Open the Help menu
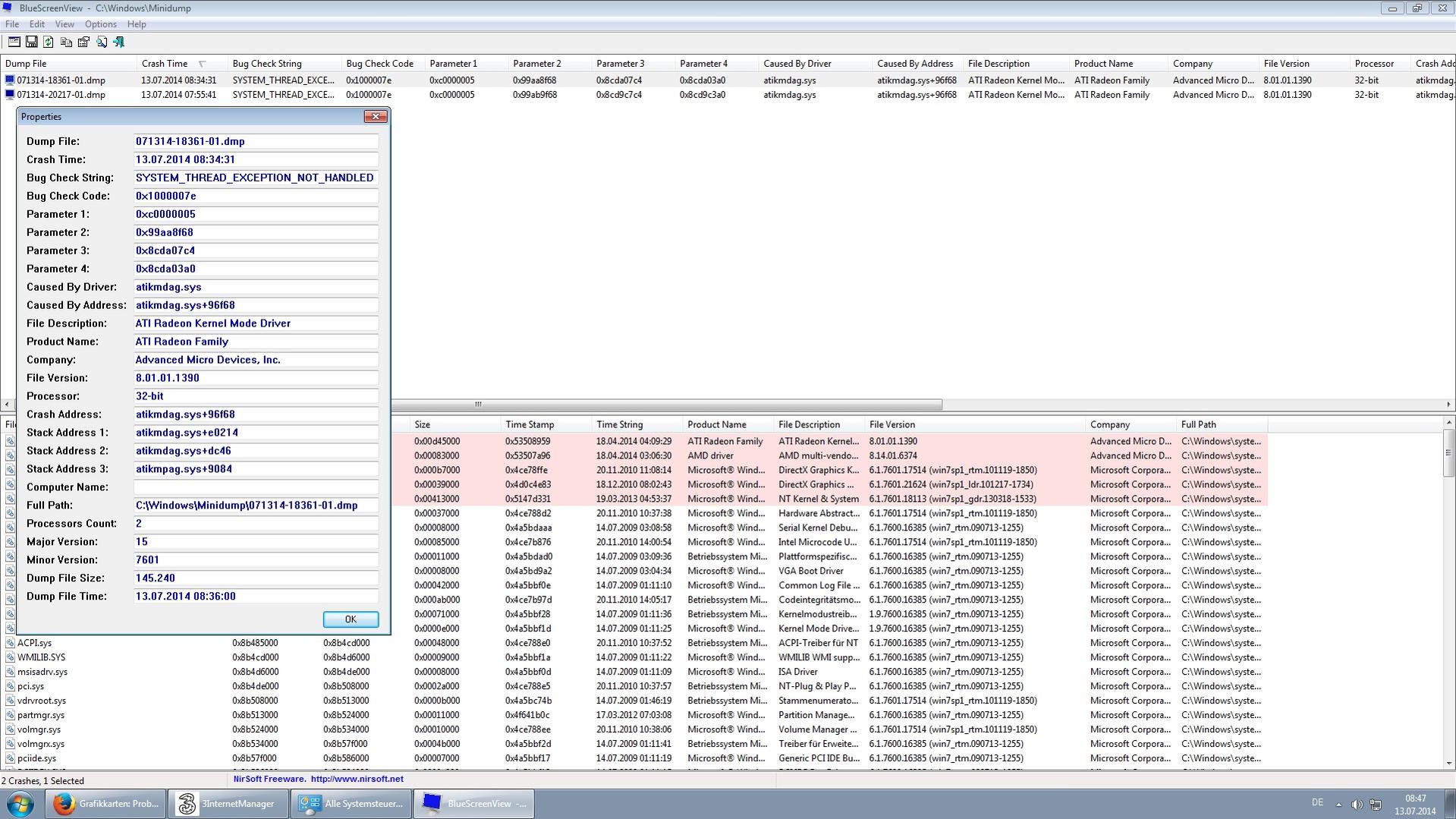This screenshot has width=1456, height=819. click(137, 24)
